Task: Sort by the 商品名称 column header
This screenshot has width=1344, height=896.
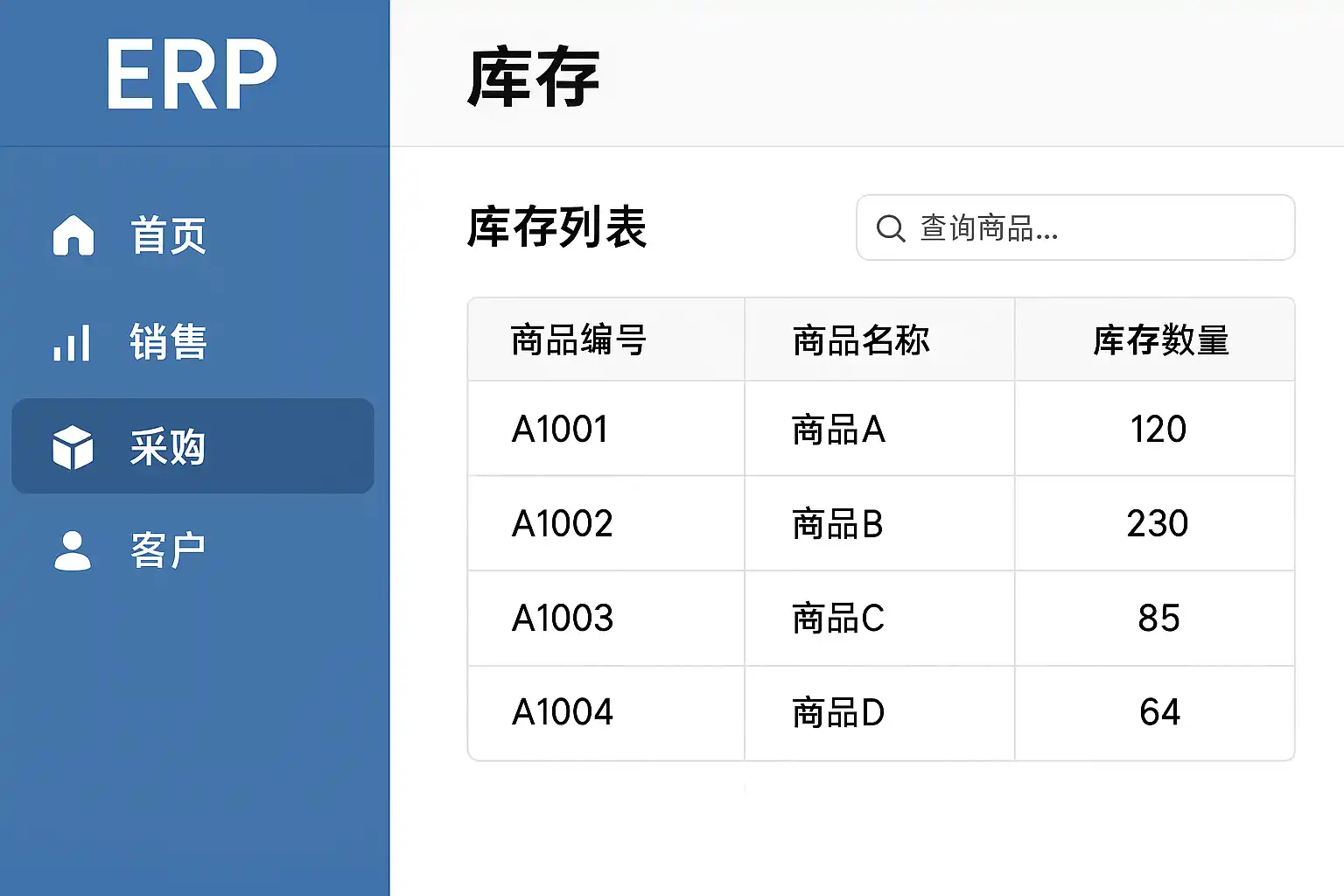Action: 861,340
